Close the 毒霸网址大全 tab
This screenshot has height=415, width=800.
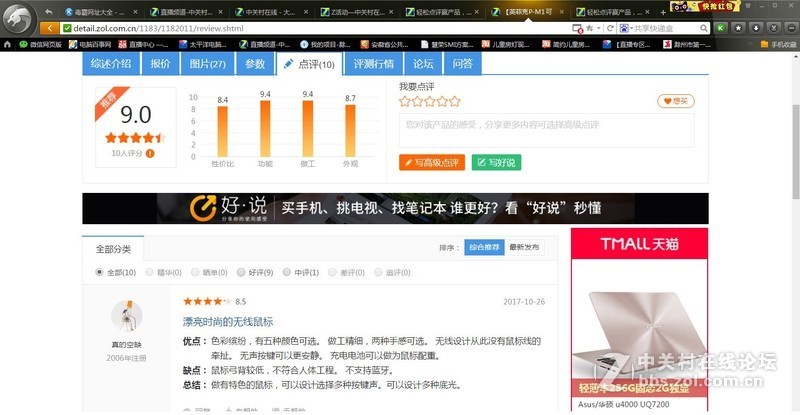(135, 12)
